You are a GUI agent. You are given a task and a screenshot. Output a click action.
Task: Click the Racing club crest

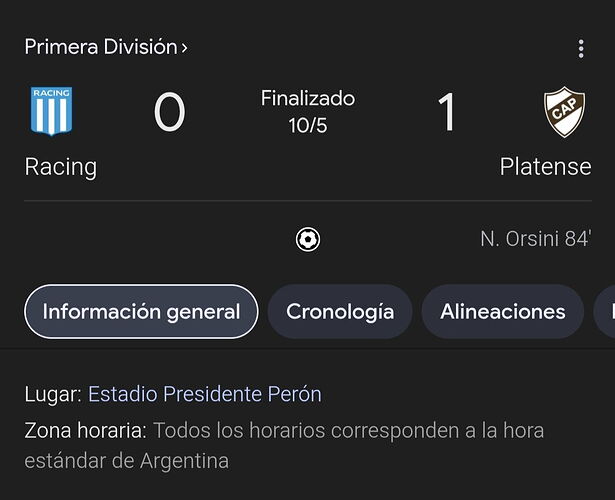pos(51,111)
